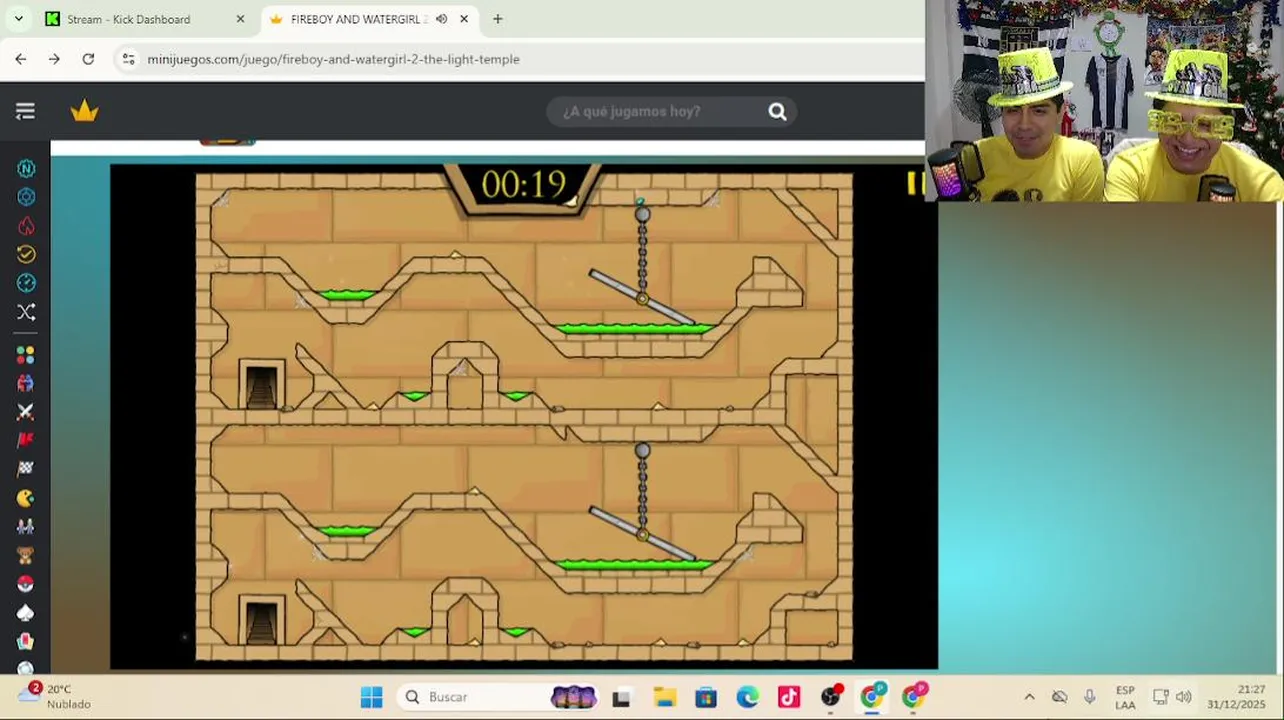Close the Kick Dashboard tab

(x=240, y=19)
